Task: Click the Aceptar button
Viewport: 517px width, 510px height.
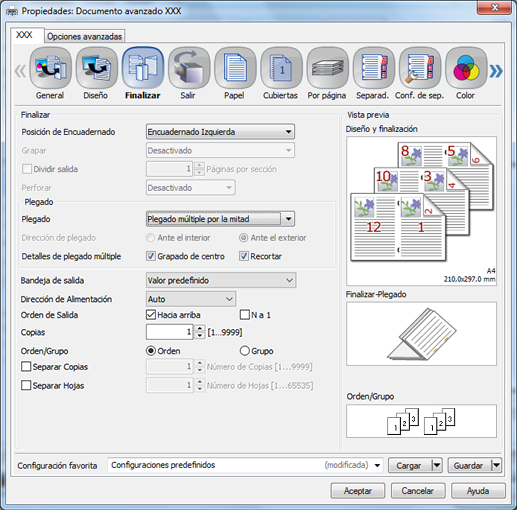Action: [358, 491]
